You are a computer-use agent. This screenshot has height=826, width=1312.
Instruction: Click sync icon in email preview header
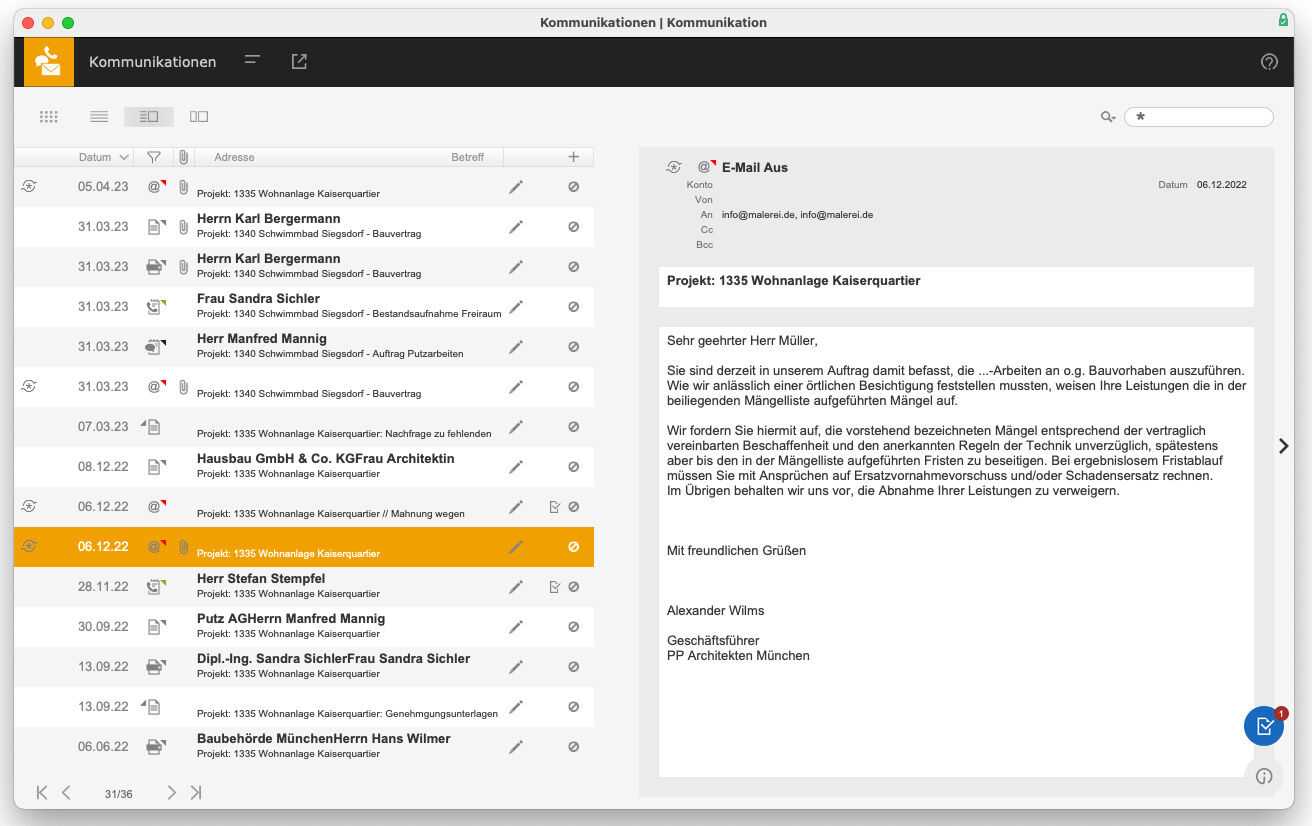[x=674, y=167]
